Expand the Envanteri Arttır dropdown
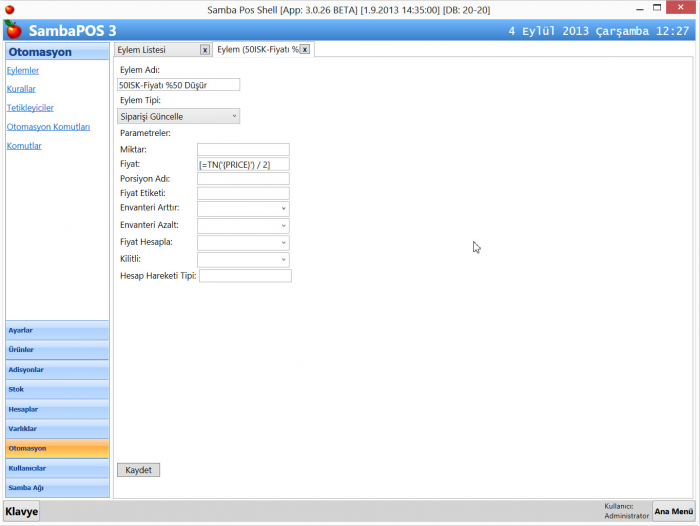Screen dimensions: 700x526 pos(243,208)
